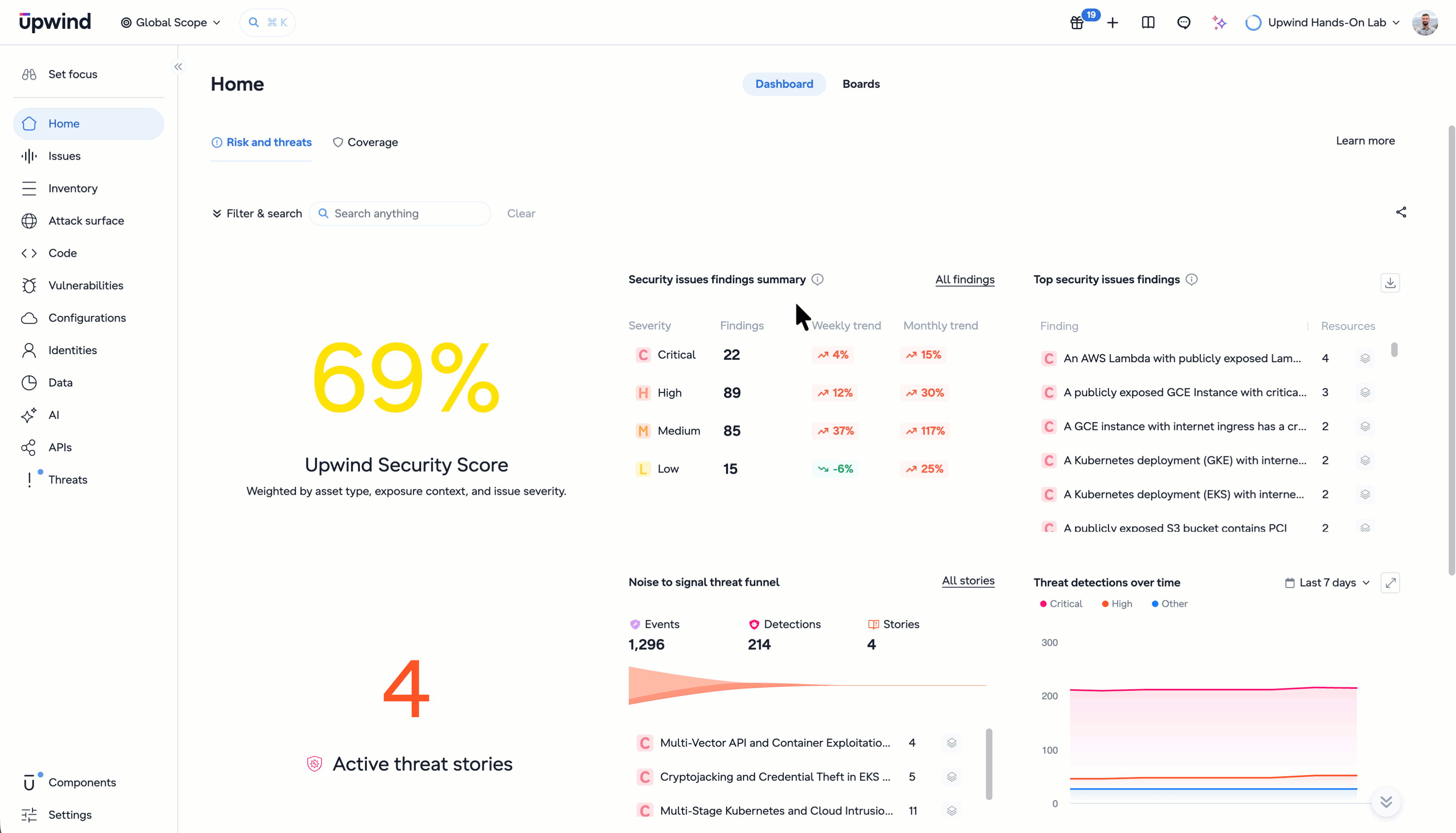Click the plus add icon
Screen dimensions: 1456x833
pos(1113,23)
